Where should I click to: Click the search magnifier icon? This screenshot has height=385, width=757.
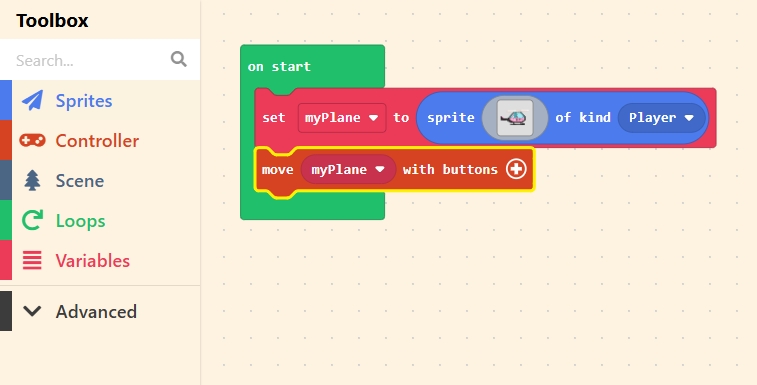tap(179, 59)
